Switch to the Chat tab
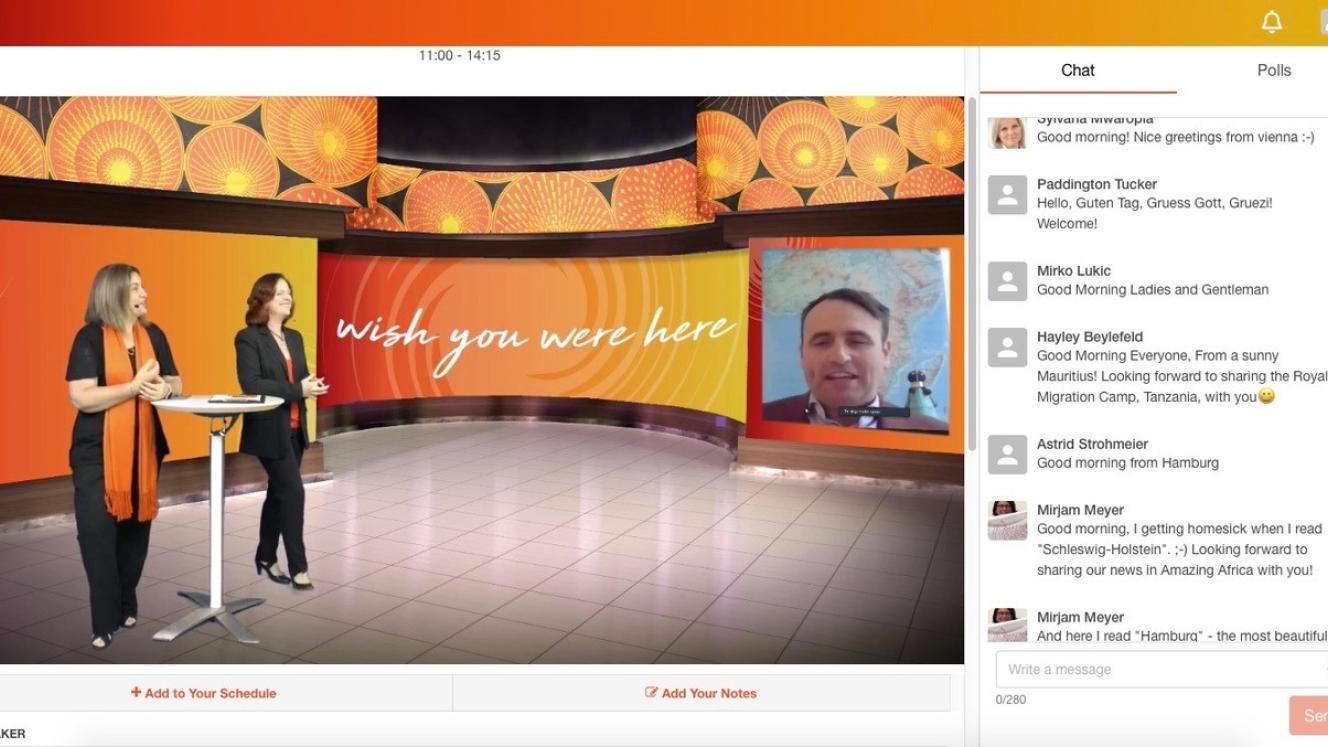 point(1077,70)
